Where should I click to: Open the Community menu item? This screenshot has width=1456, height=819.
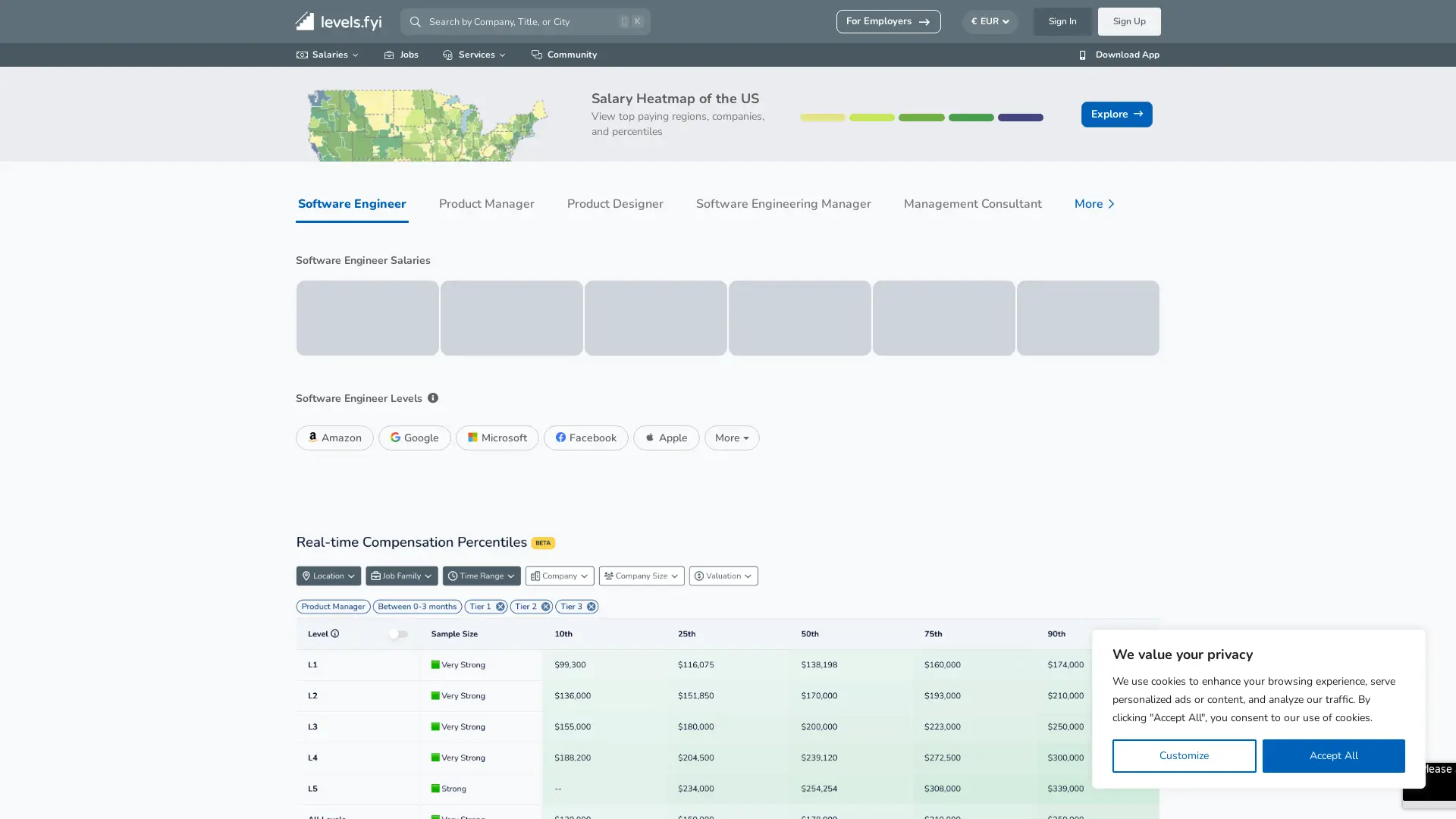click(571, 55)
